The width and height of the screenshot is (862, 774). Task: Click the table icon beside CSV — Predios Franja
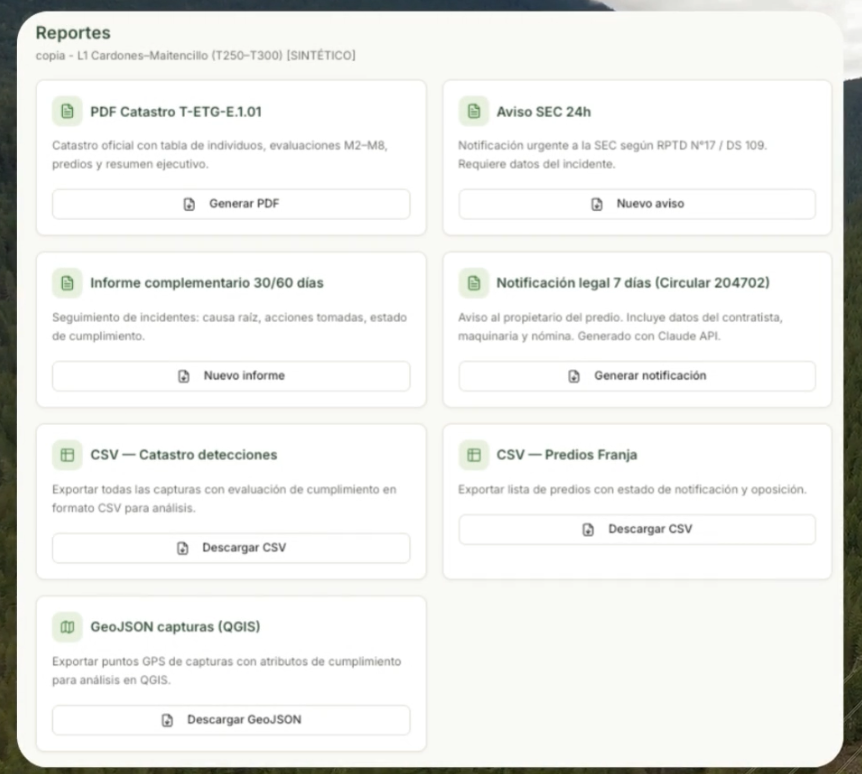point(474,455)
